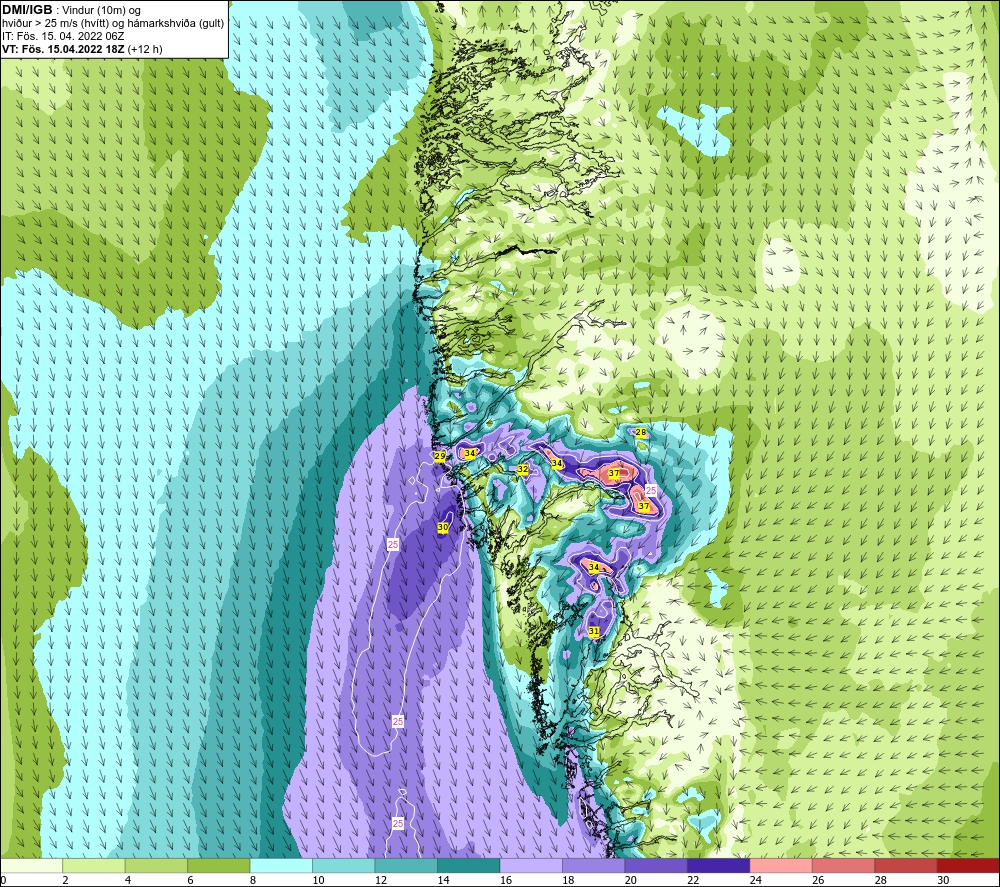This screenshot has height=887, width=1000.
Task: Select the 20–22 m/s violet scale swatch
Action: coord(656,865)
